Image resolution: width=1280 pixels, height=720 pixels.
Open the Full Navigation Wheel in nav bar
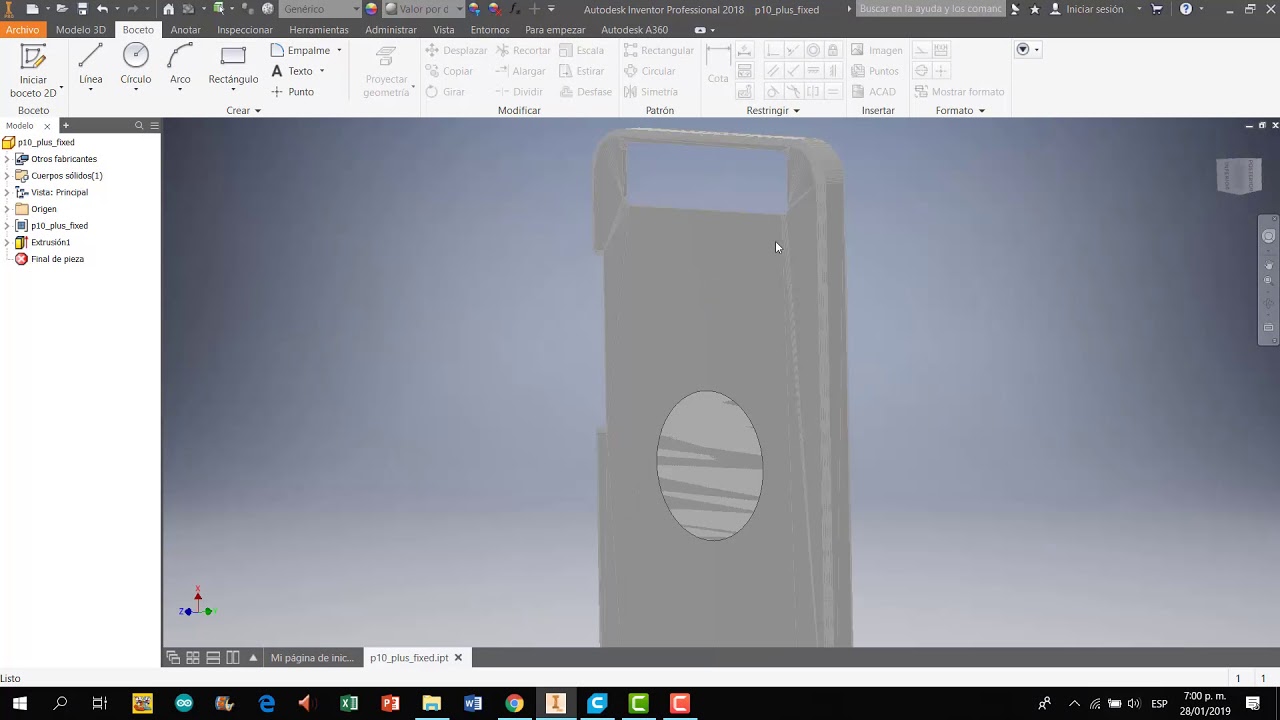click(1269, 236)
